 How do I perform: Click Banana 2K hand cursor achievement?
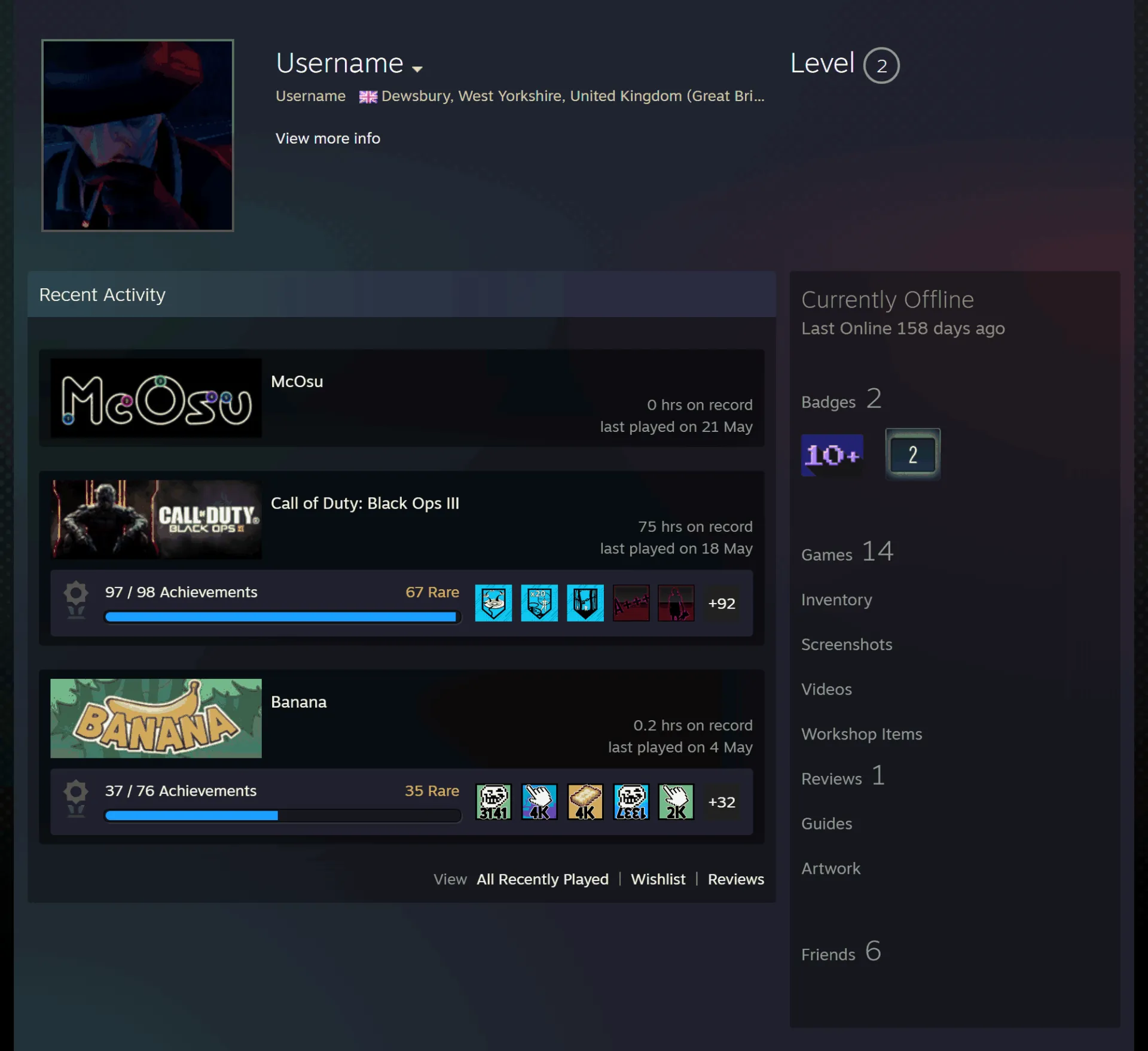[676, 802]
